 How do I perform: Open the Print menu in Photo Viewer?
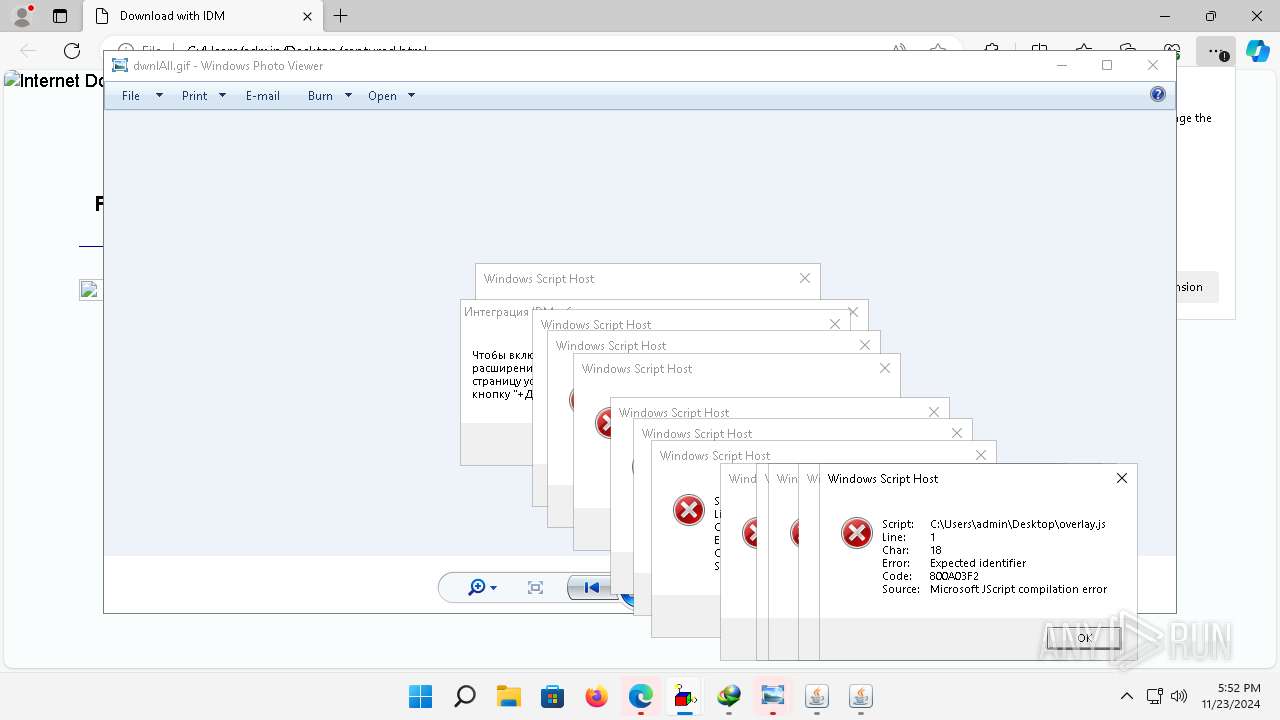click(194, 96)
